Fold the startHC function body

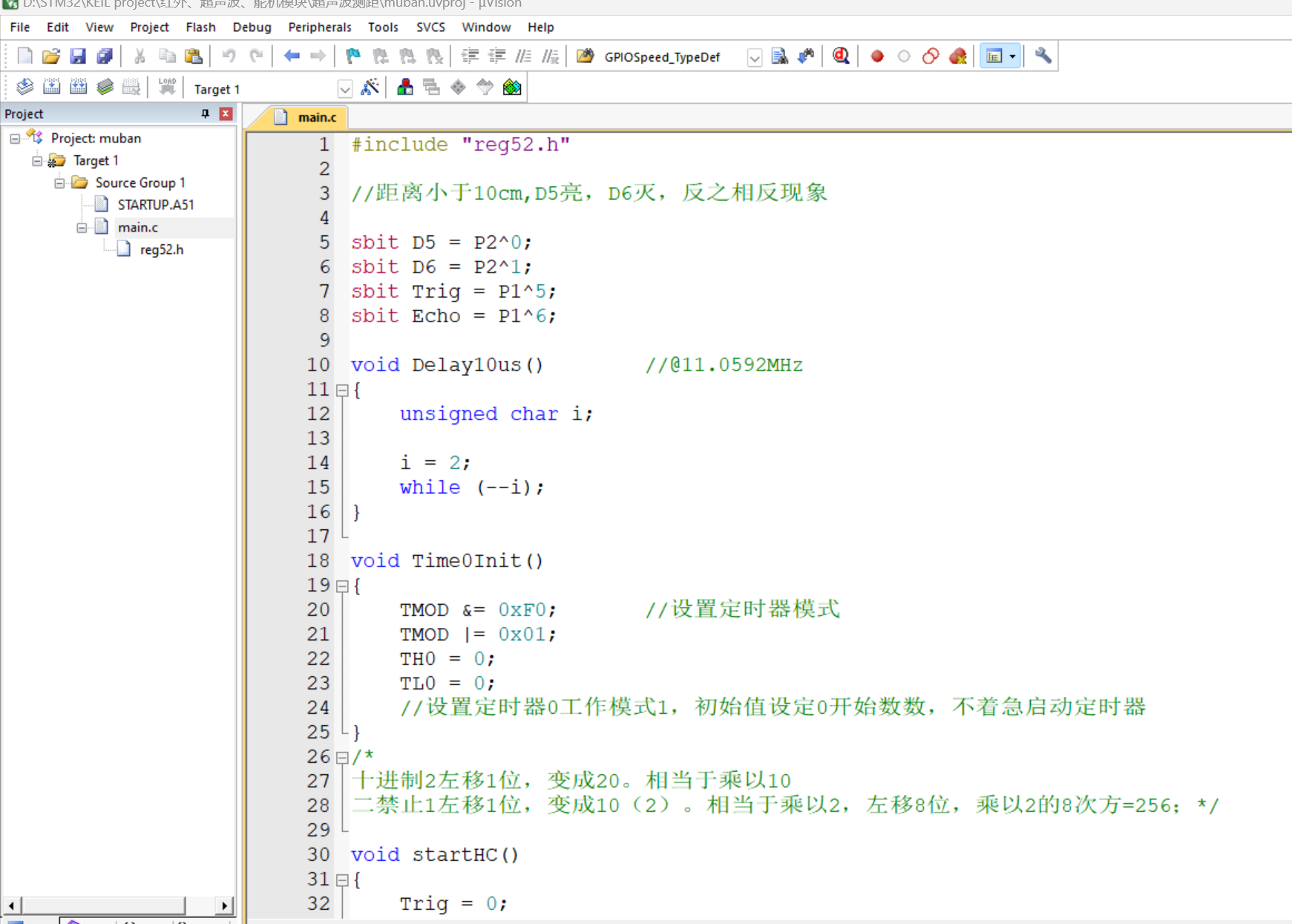pos(342,880)
